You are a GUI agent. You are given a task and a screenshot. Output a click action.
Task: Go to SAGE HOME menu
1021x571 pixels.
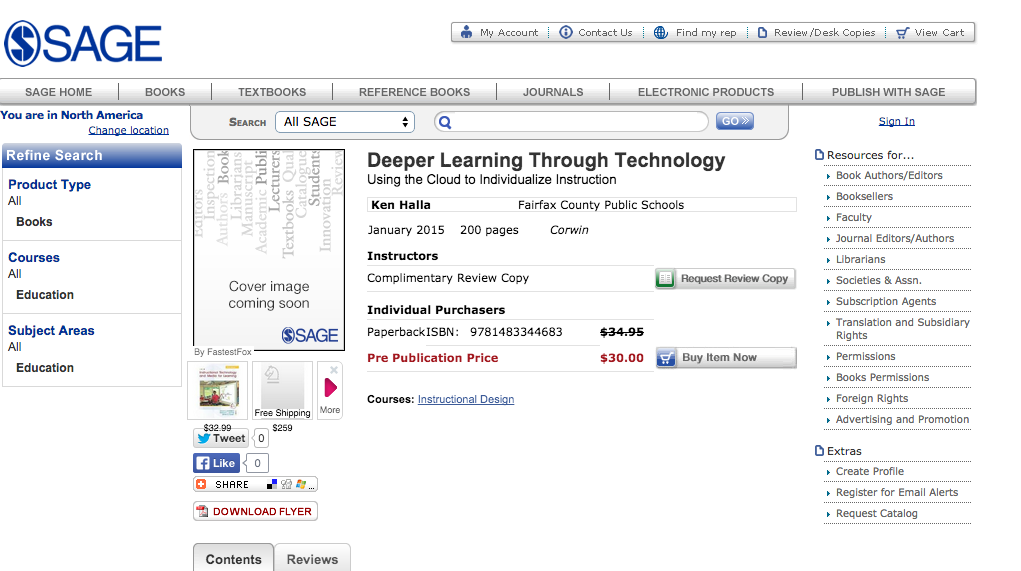pyautogui.click(x=59, y=92)
